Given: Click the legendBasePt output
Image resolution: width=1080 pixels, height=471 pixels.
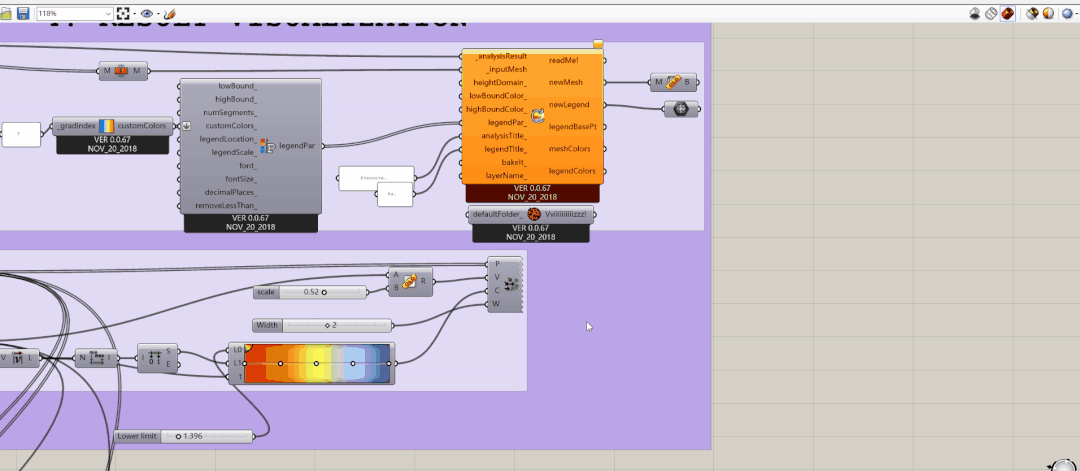Looking at the screenshot, I should tap(572, 127).
